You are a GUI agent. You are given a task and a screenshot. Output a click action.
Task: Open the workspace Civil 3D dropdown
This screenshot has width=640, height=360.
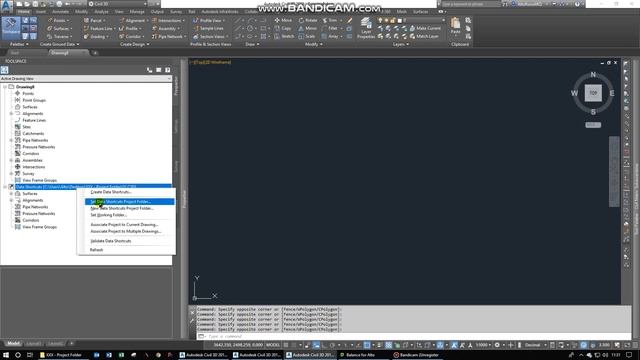pyautogui.click(x=118, y=4)
